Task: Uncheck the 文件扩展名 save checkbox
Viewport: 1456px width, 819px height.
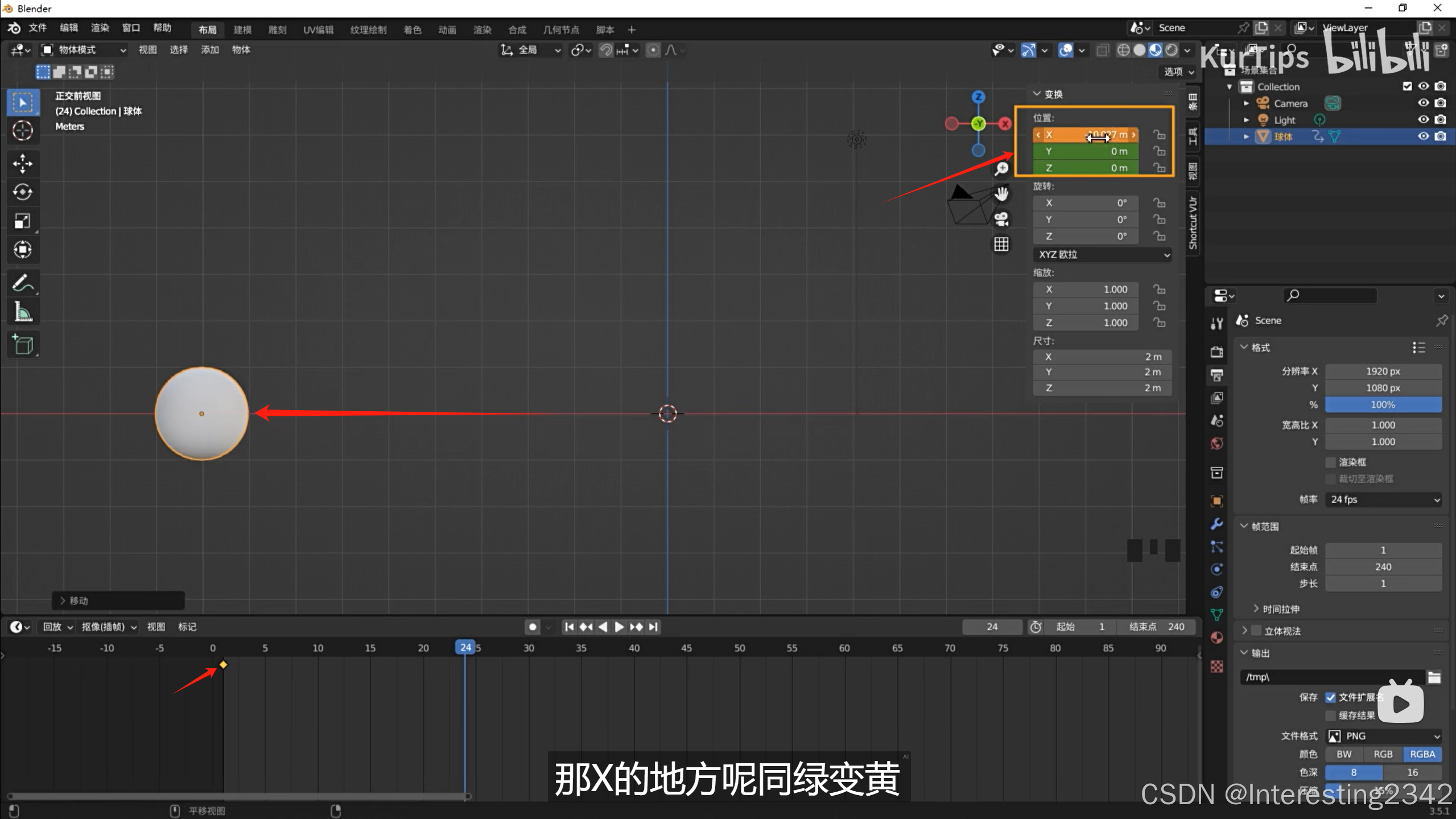Action: tap(1330, 697)
